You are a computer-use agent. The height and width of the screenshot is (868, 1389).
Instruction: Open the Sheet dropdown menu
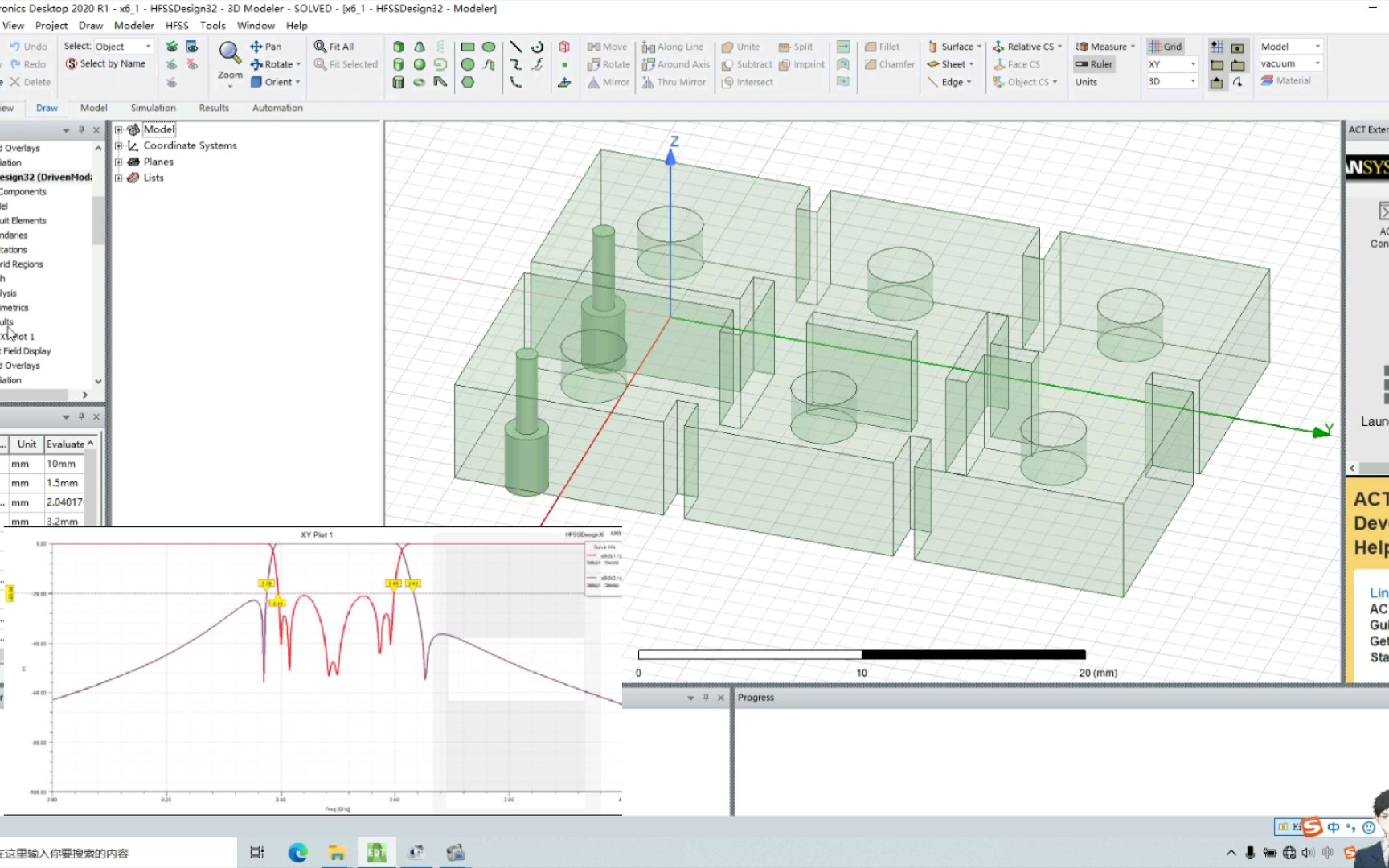(951, 64)
